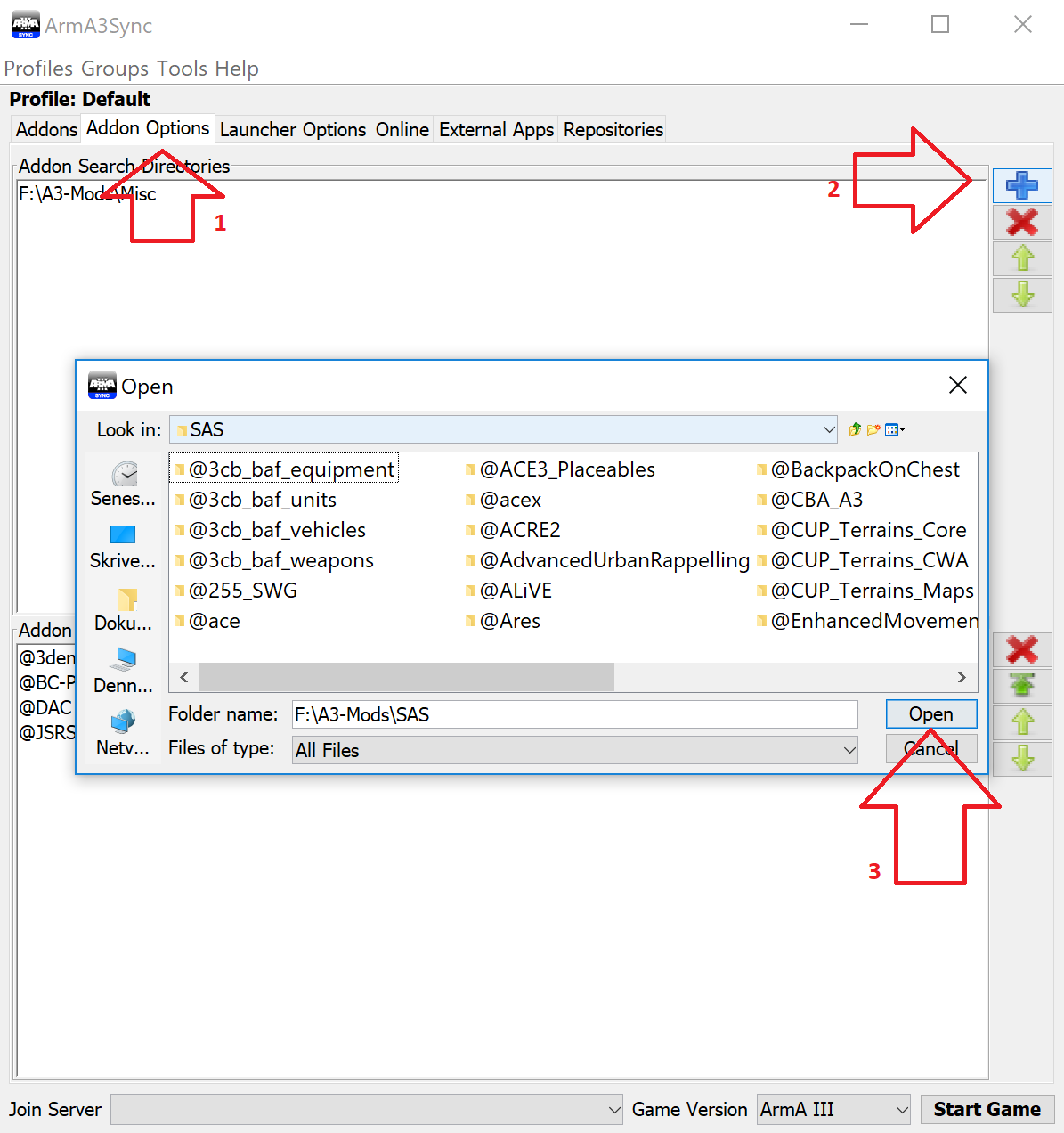Open the Join Server dropdown
This screenshot has width=1064, height=1133.
pos(613,1110)
